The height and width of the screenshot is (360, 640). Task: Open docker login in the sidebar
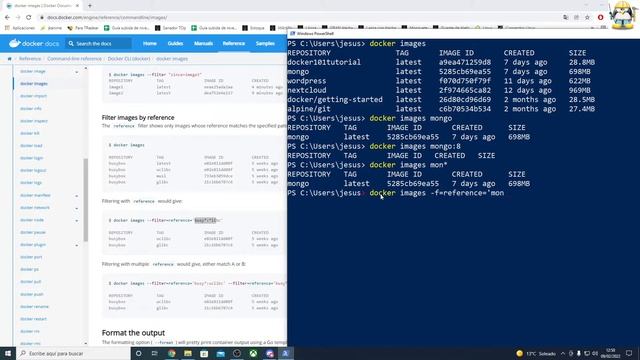[x=32, y=158]
